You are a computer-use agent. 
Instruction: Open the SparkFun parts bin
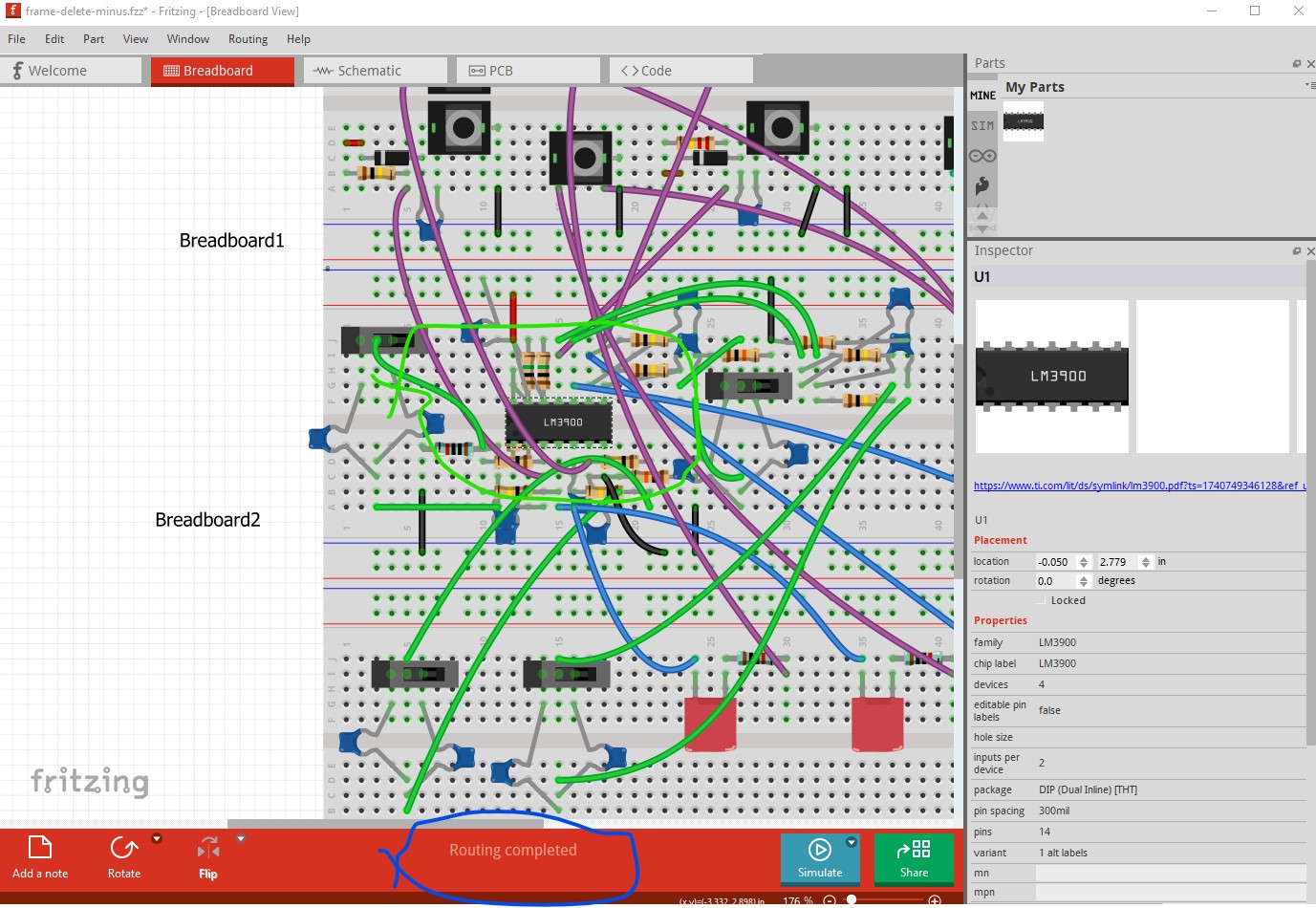[982, 185]
